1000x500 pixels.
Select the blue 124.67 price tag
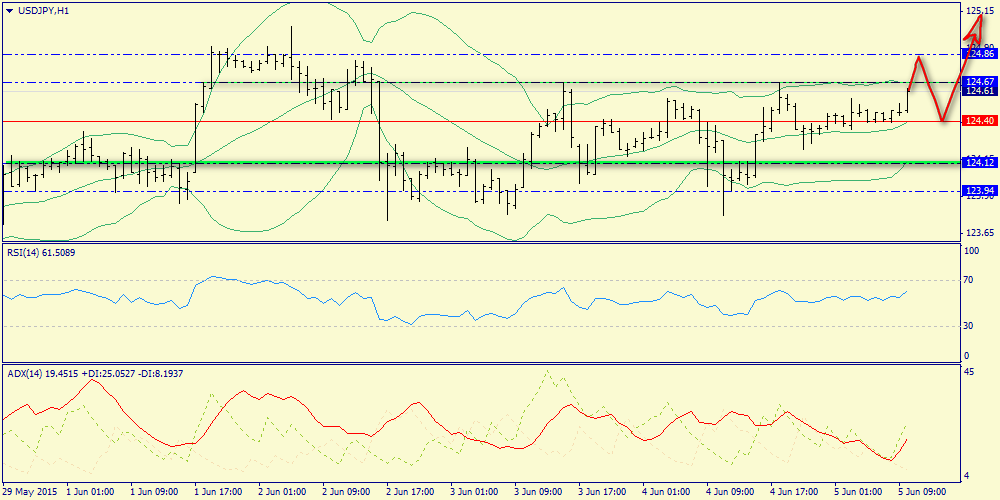[979, 82]
